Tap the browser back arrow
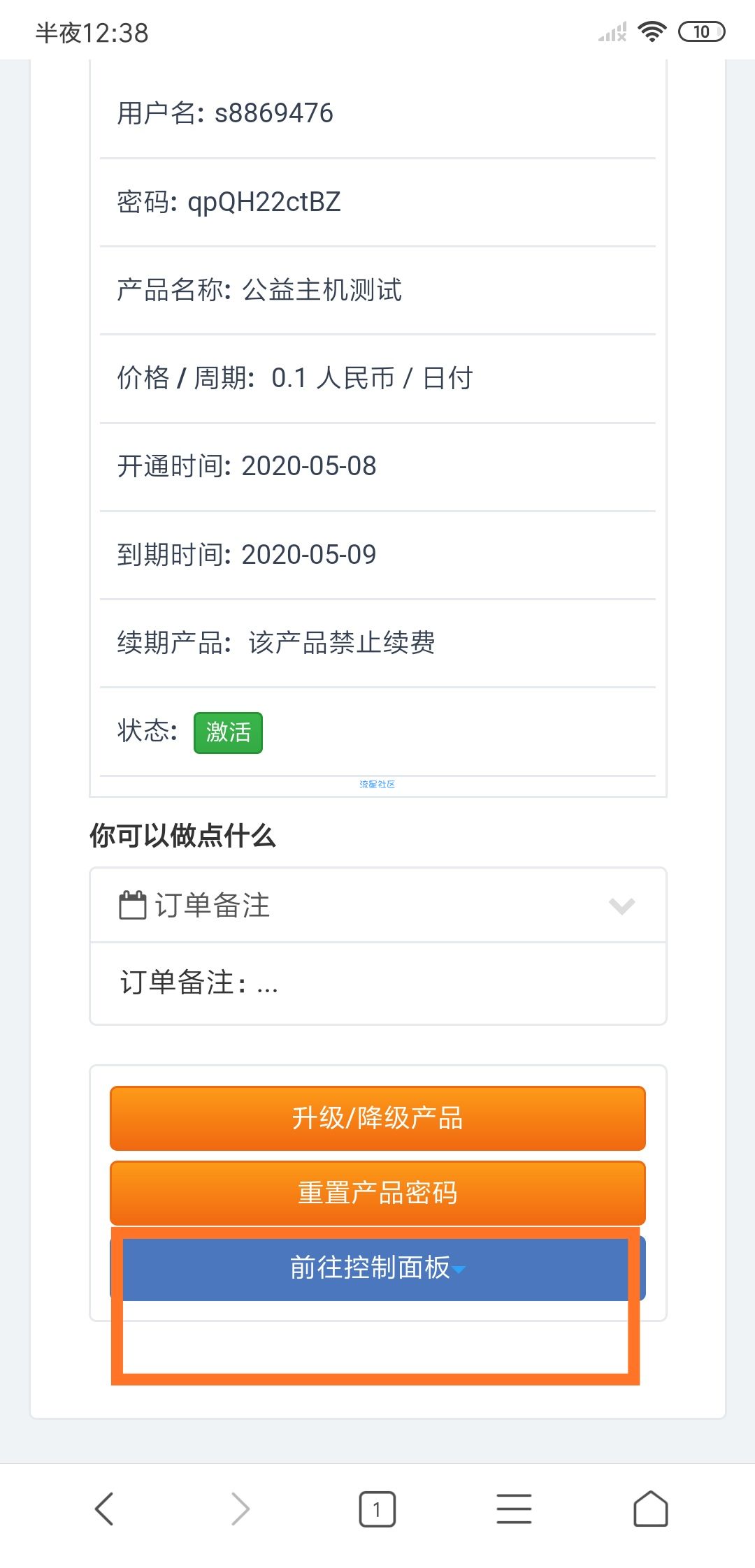 pyautogui.click(x=104, y=1509)
